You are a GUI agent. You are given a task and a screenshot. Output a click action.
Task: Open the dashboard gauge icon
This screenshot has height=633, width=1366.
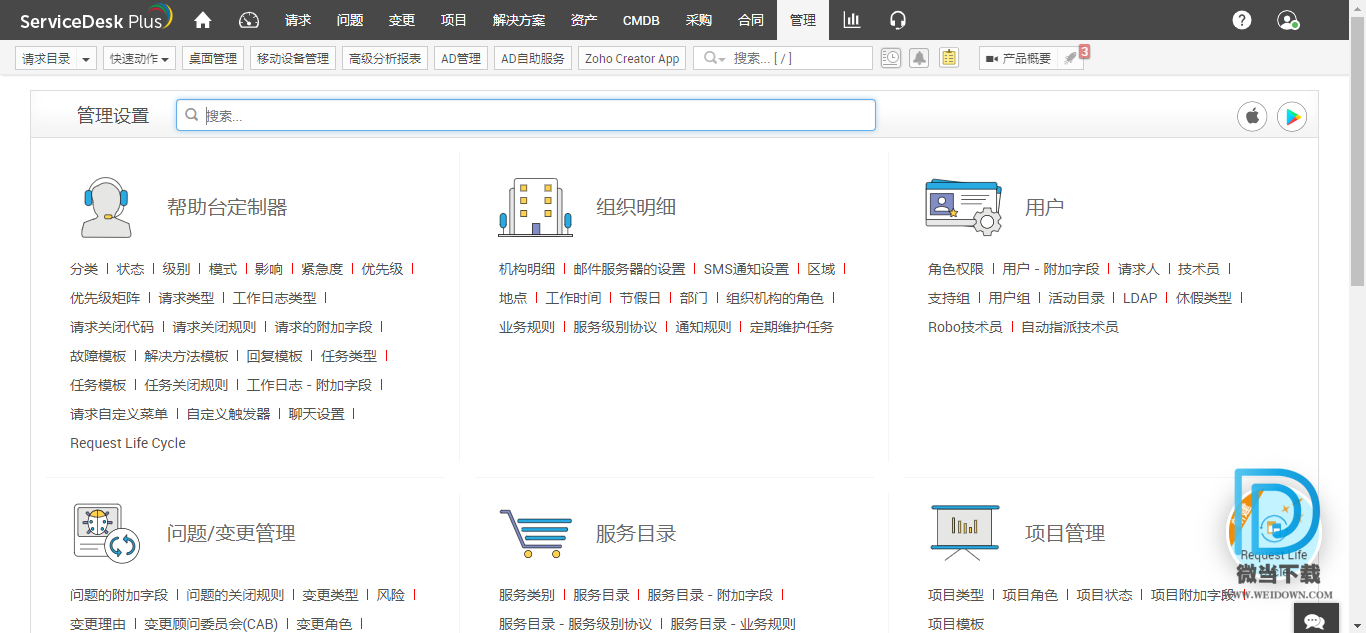click(x=250, y=20)
